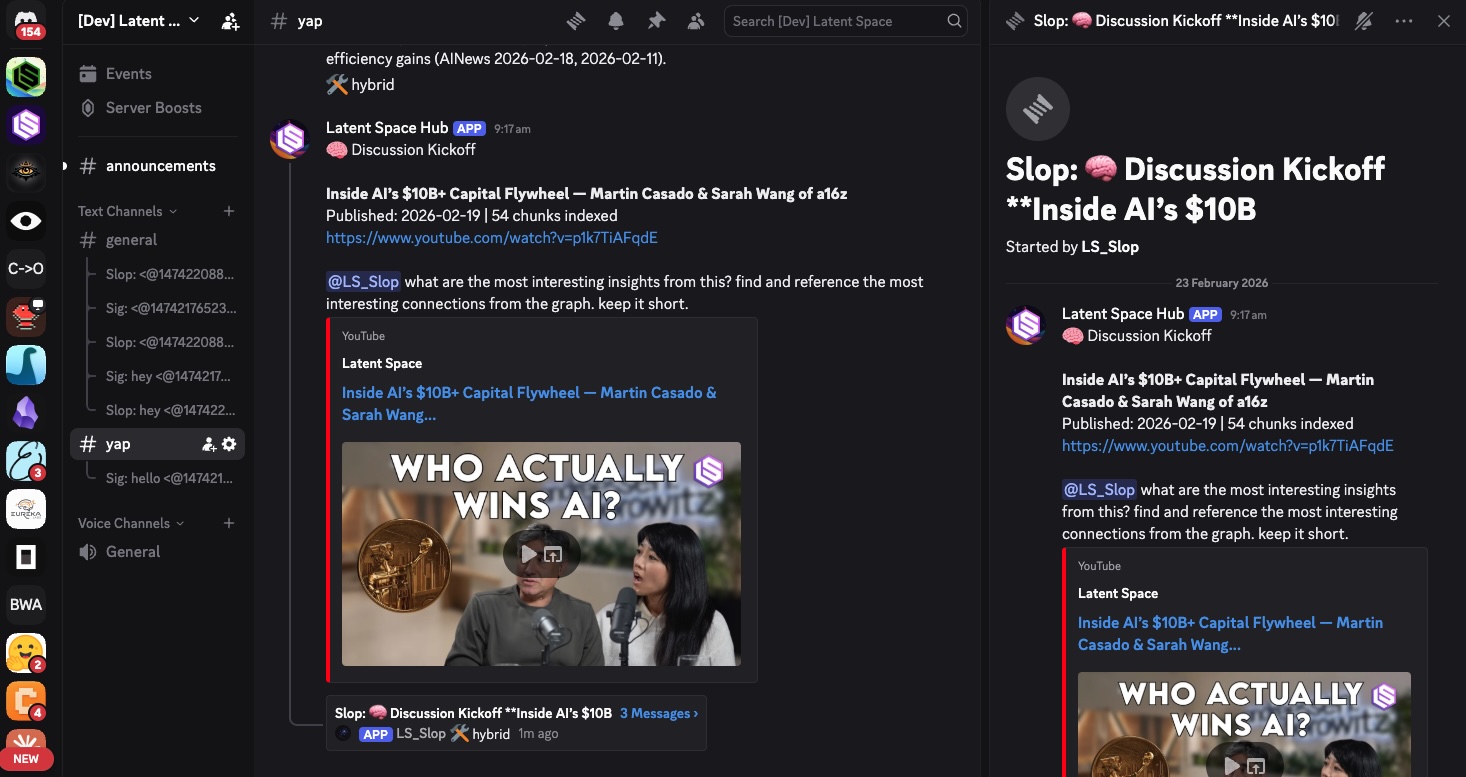
Task: Open the [Dev] Latent server dropdown menu
Action: tap(139, 21)
